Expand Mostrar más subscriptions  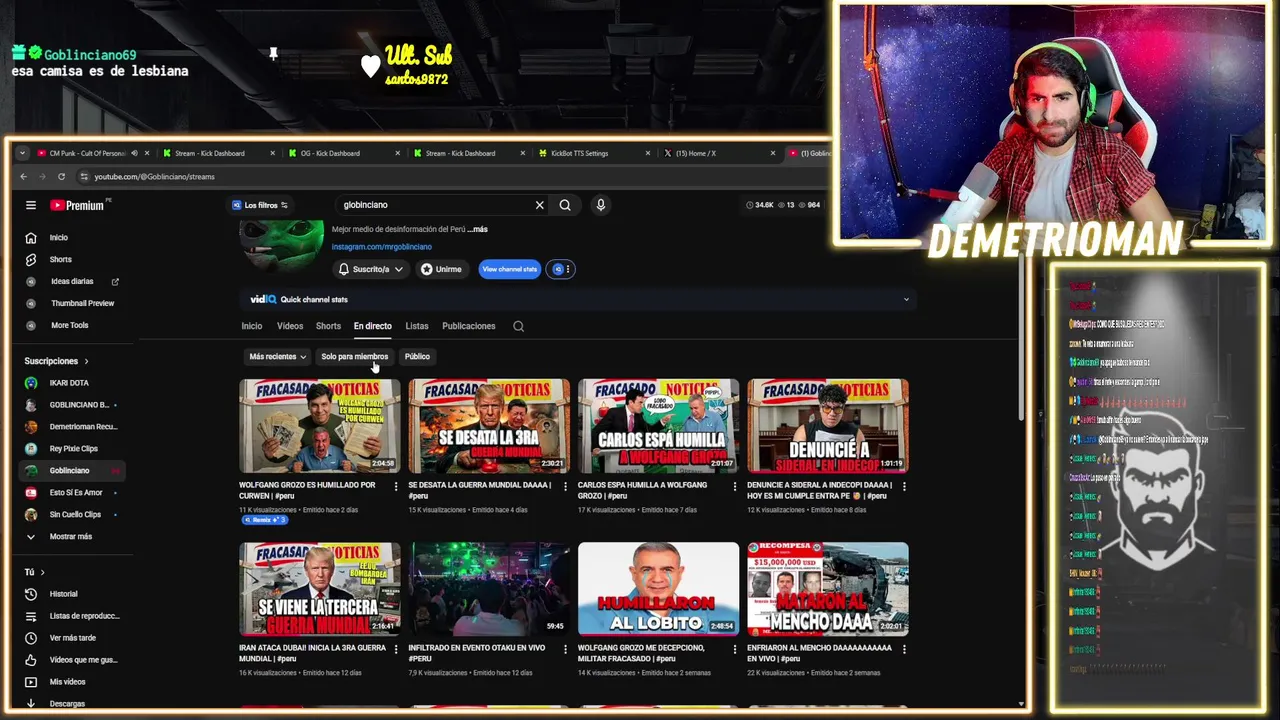[70, 537]
